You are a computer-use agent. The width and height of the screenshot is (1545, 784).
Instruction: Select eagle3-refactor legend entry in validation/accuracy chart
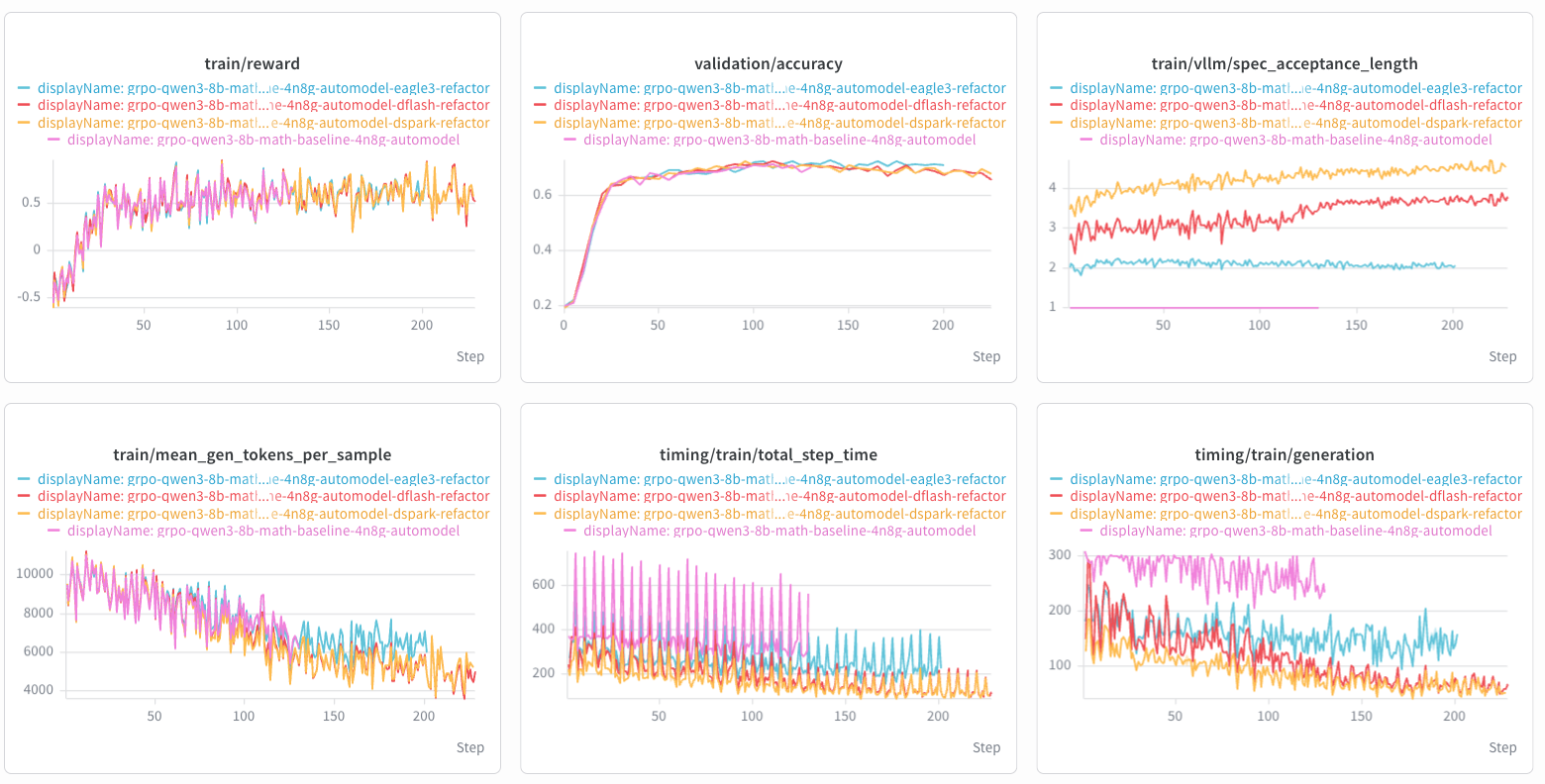(x=769, y=88)
